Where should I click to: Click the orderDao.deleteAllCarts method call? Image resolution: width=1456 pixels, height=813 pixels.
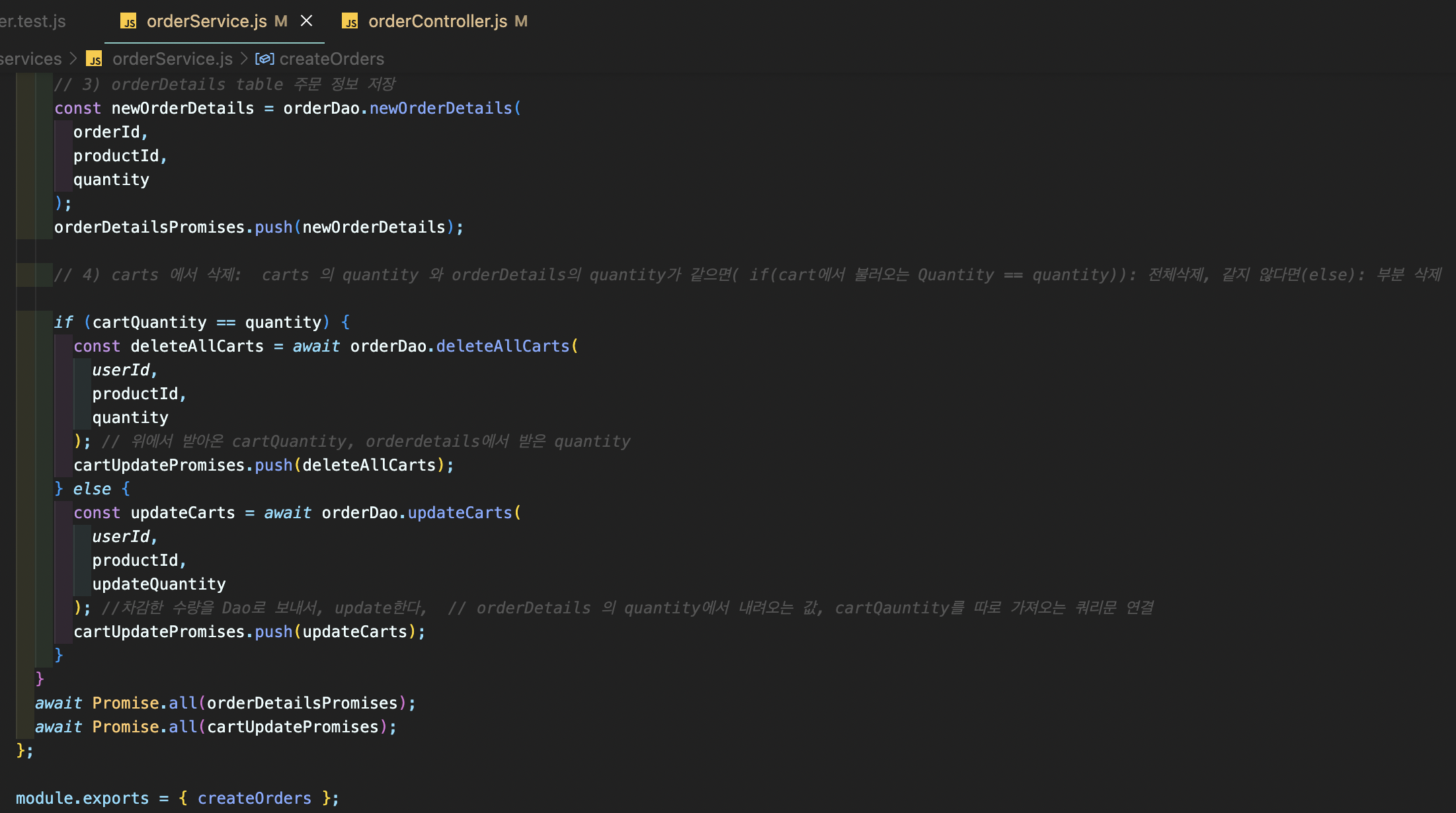502,346
